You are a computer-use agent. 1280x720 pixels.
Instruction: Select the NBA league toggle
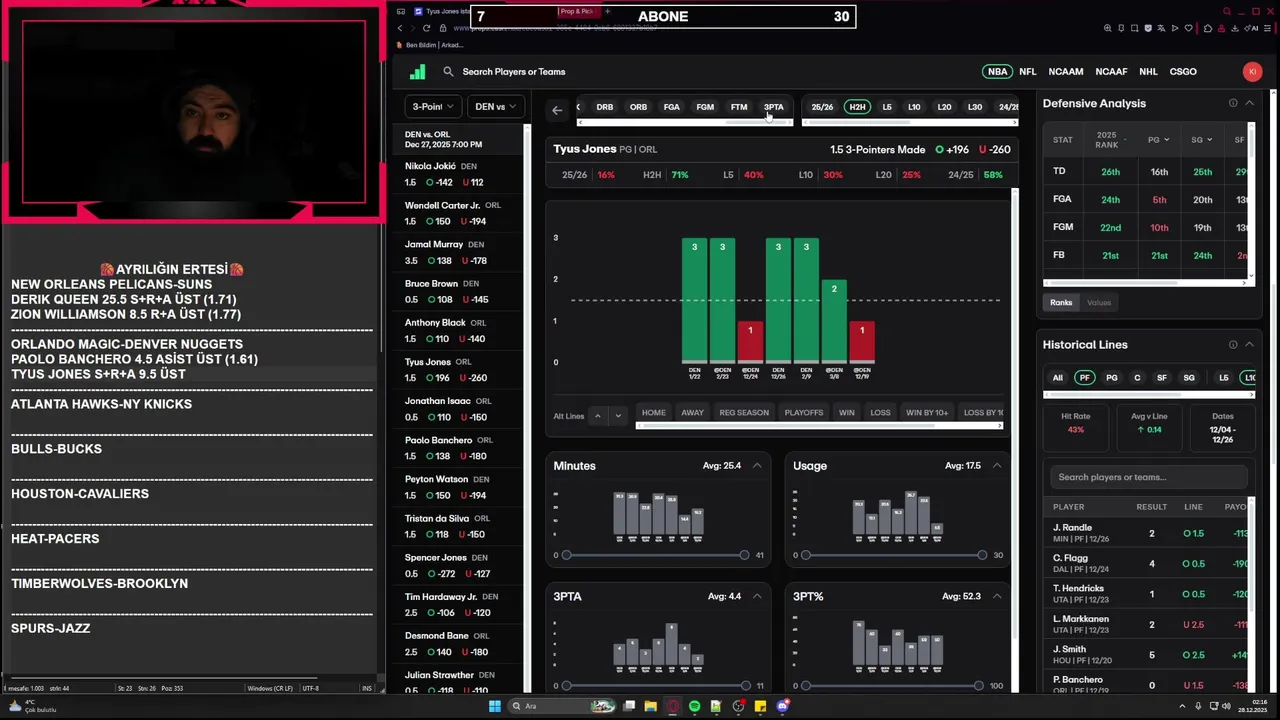997,72
